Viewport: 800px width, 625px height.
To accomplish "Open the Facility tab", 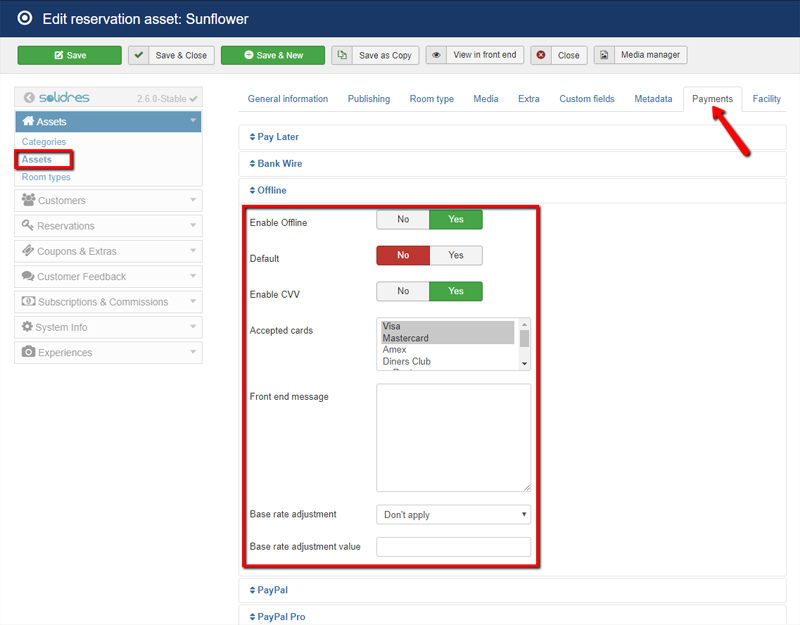I will pyautogui.click(x=767, y=99).
